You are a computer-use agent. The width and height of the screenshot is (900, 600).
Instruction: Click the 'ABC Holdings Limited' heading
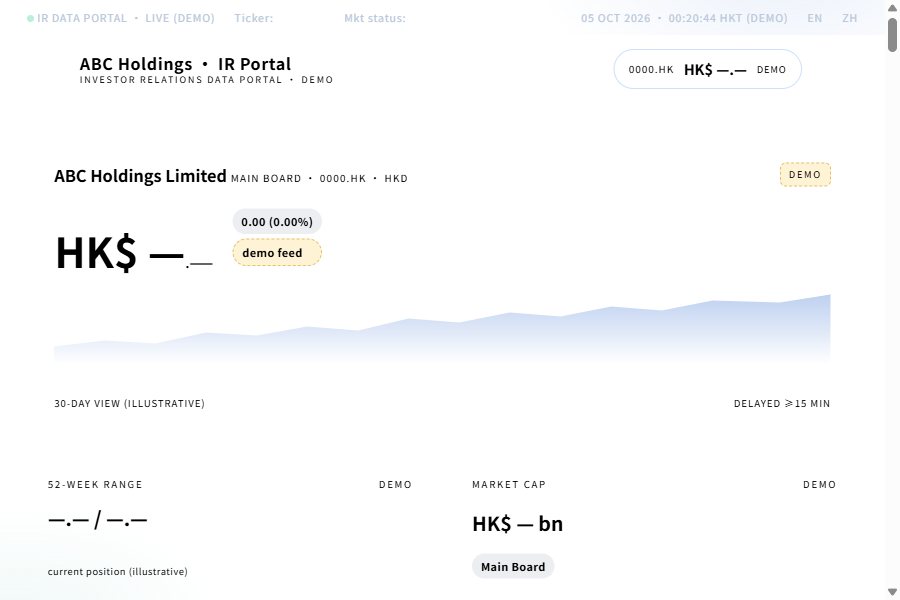click(140, 176)
